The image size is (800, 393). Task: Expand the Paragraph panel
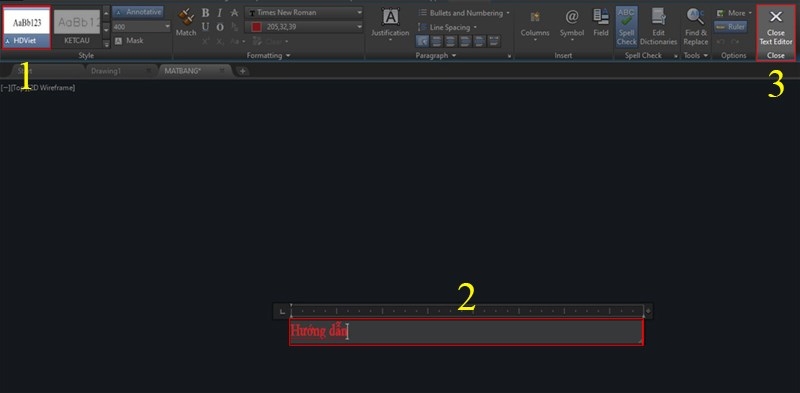click(436, 55)
